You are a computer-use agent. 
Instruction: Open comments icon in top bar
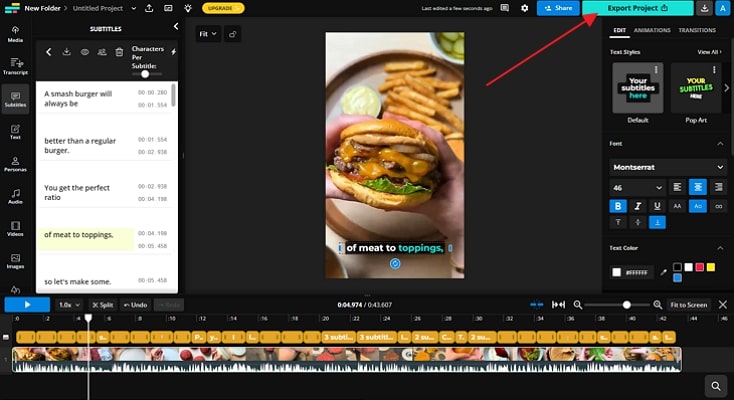pyautogui.click(x=505, y=8)
